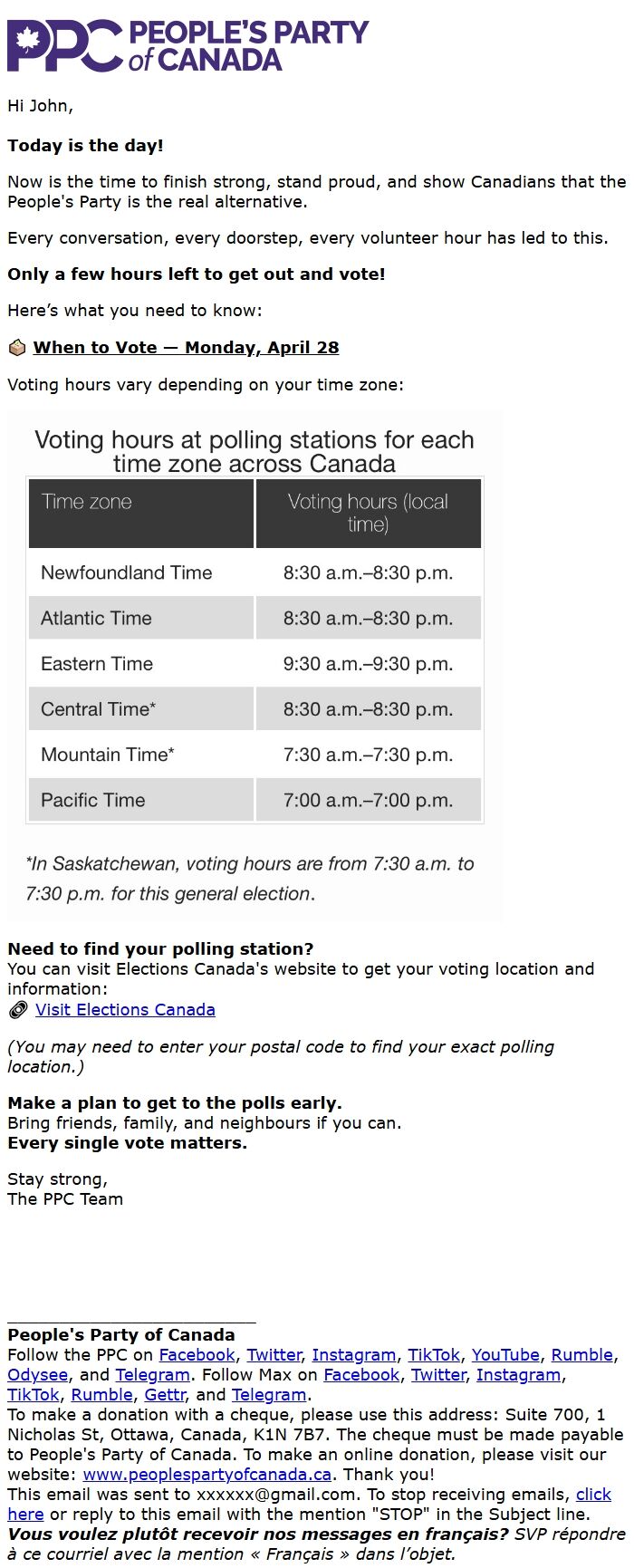Open the PPC's TikTok link before YouTube

[434, 1355]
